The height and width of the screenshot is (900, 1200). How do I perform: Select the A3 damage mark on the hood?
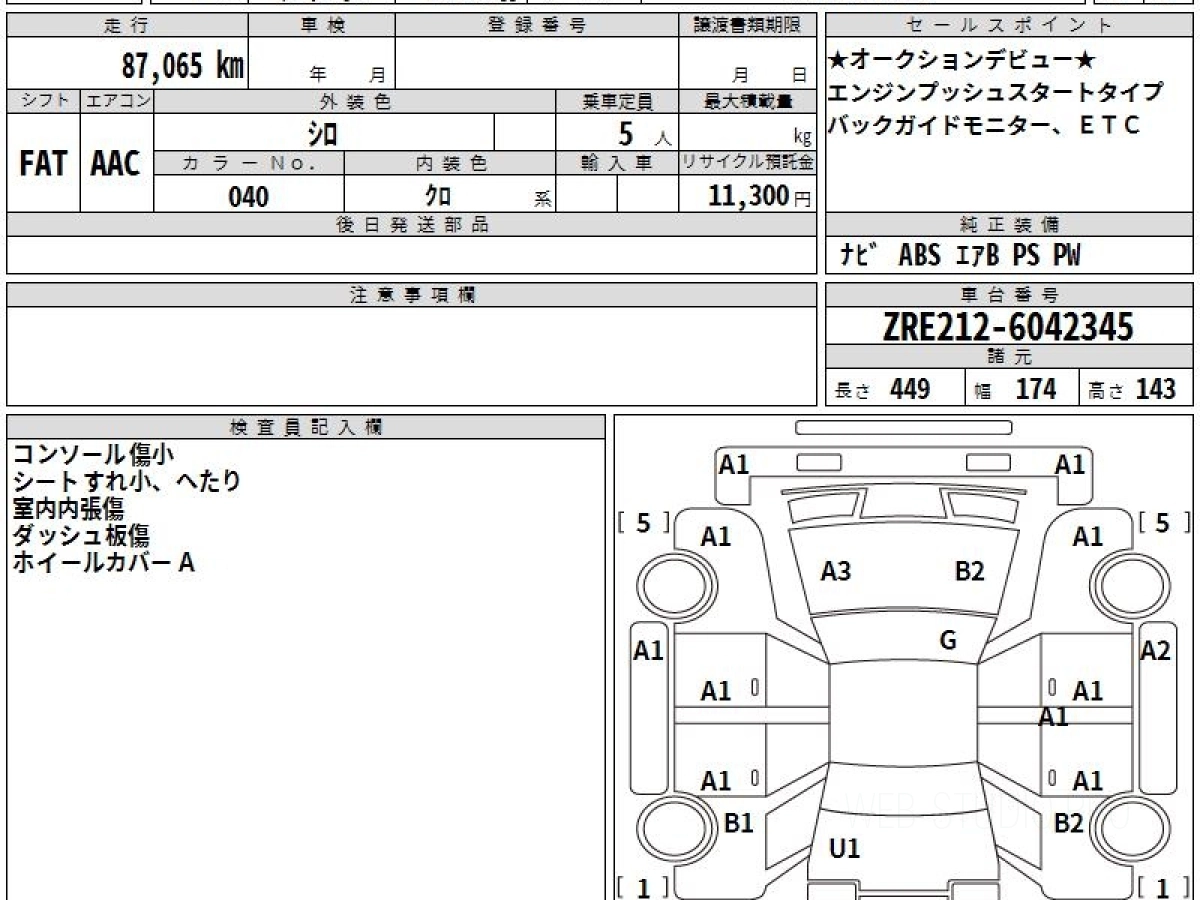click(836, 571)
